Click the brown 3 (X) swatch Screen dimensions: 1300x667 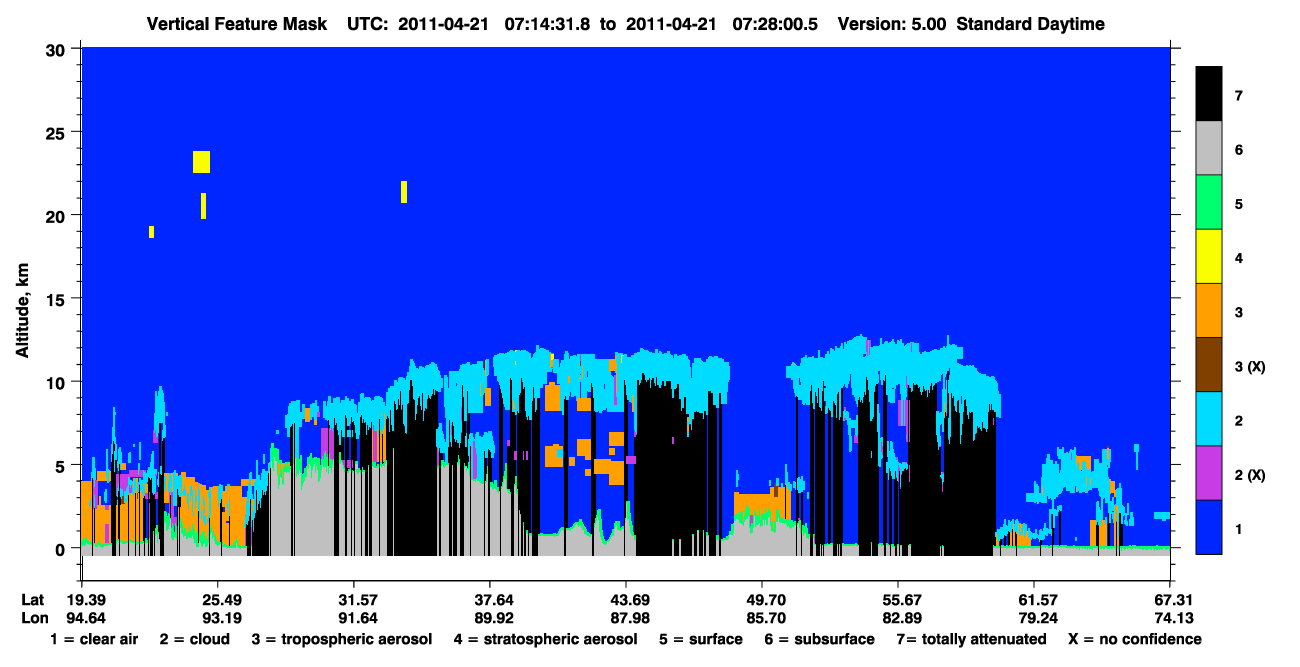click(x=1209, y=364)
